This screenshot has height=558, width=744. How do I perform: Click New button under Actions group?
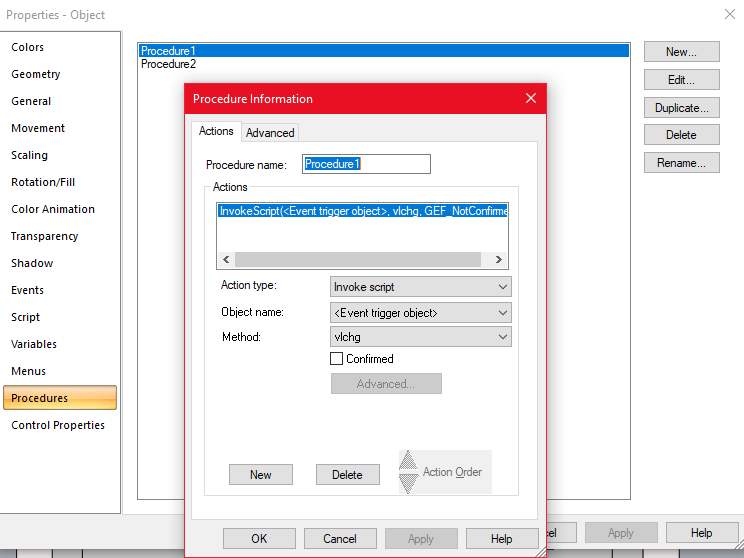tap(260, 474)
